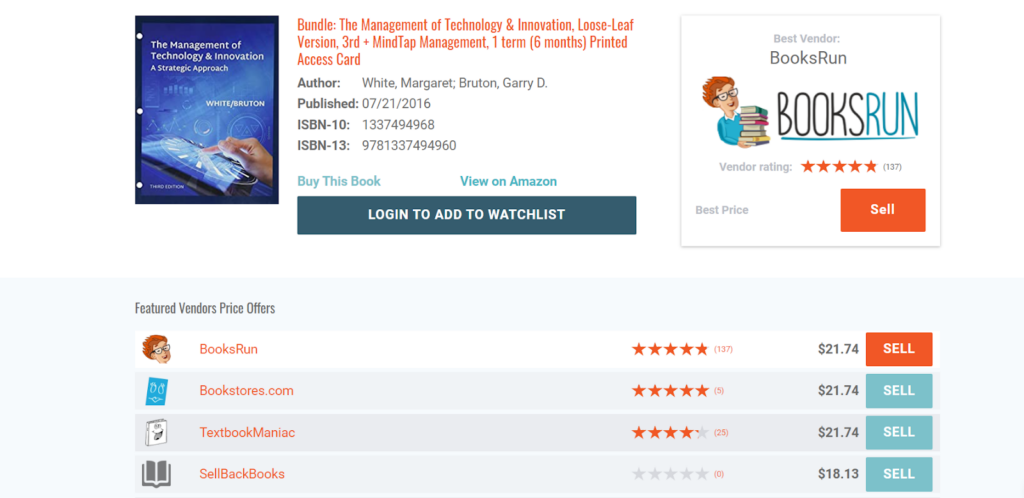Screen dimensions: 1024x498
Task: Click the BooksRun row star rating
Action: [x=670, y=349]
